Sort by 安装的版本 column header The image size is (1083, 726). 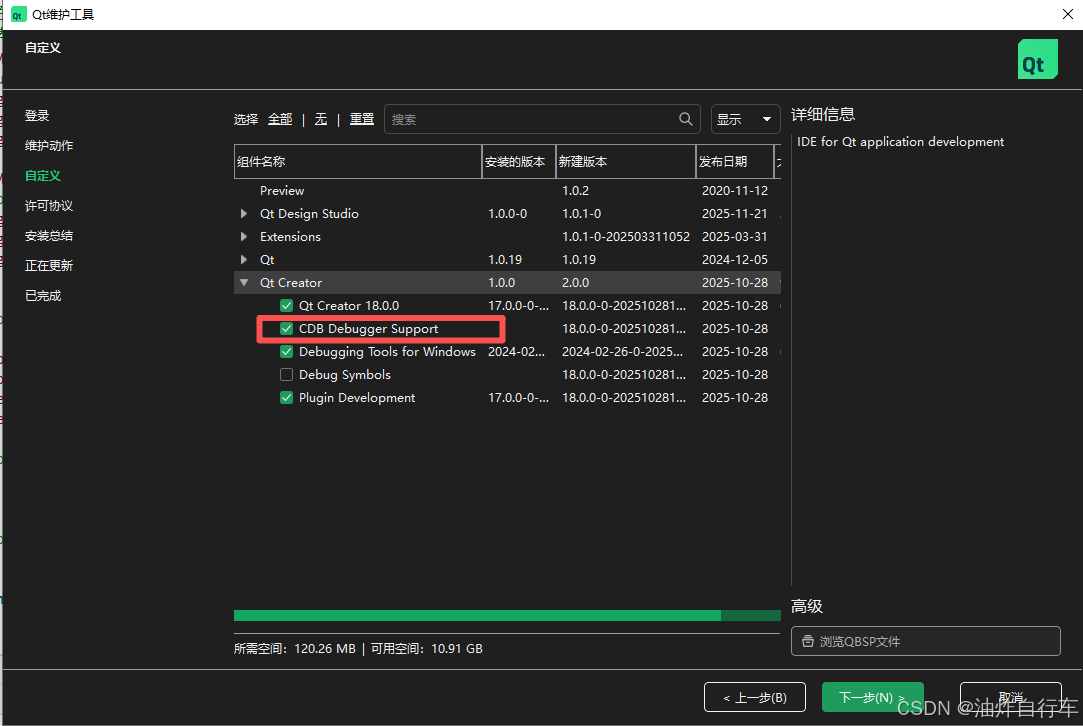tap(519, 162)
